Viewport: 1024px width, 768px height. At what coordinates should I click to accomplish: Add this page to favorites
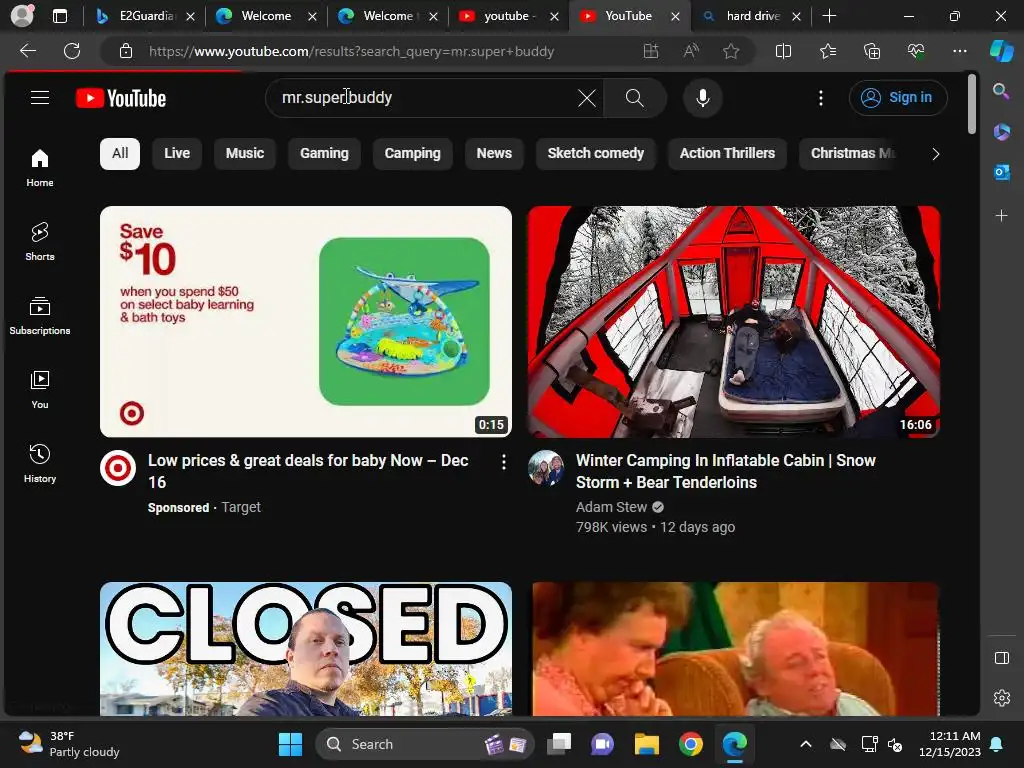tap(731, 51)
